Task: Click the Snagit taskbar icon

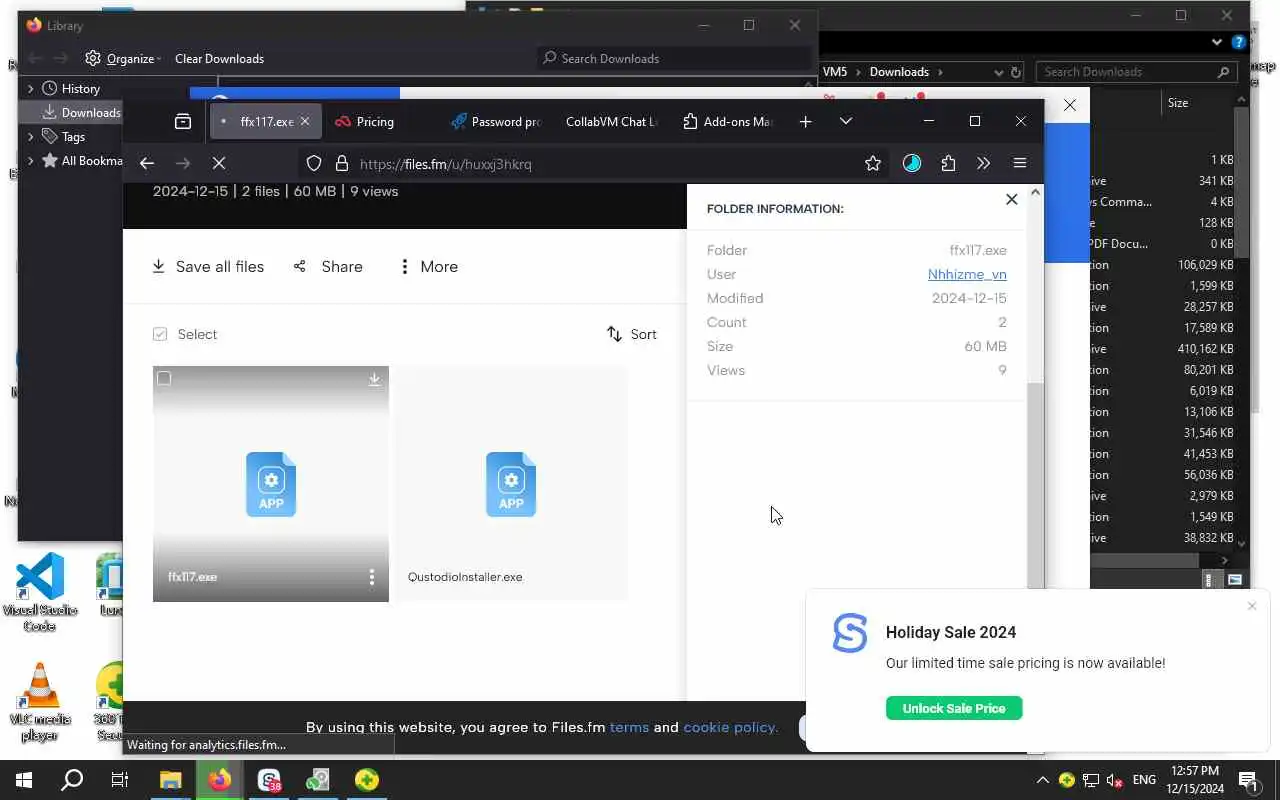Action: 269,780
